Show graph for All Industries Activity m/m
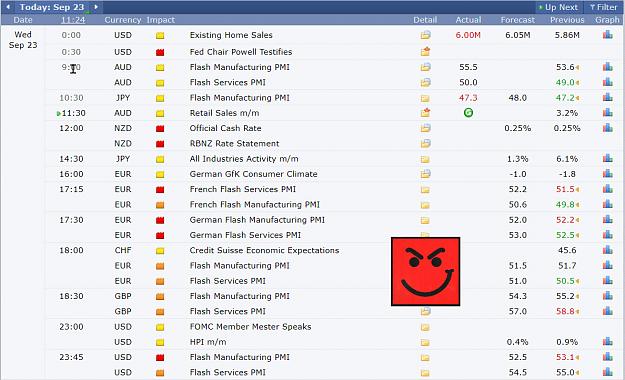Viewport: 625px width, 380px height. coord(607,158)
